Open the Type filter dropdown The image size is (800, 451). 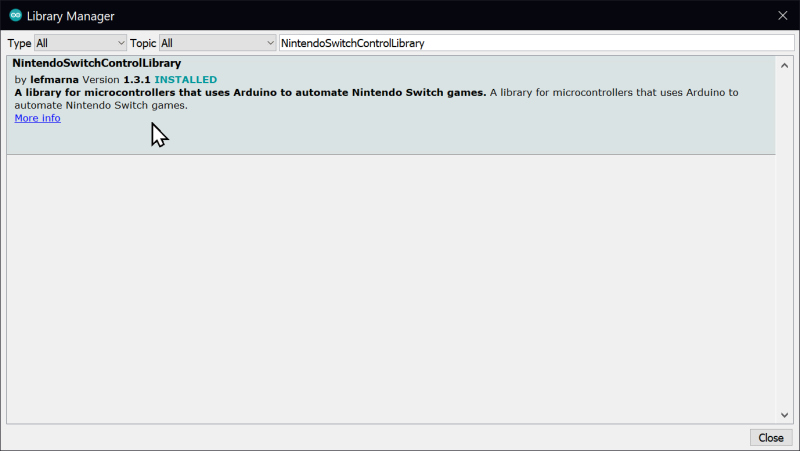coord(80,43)
